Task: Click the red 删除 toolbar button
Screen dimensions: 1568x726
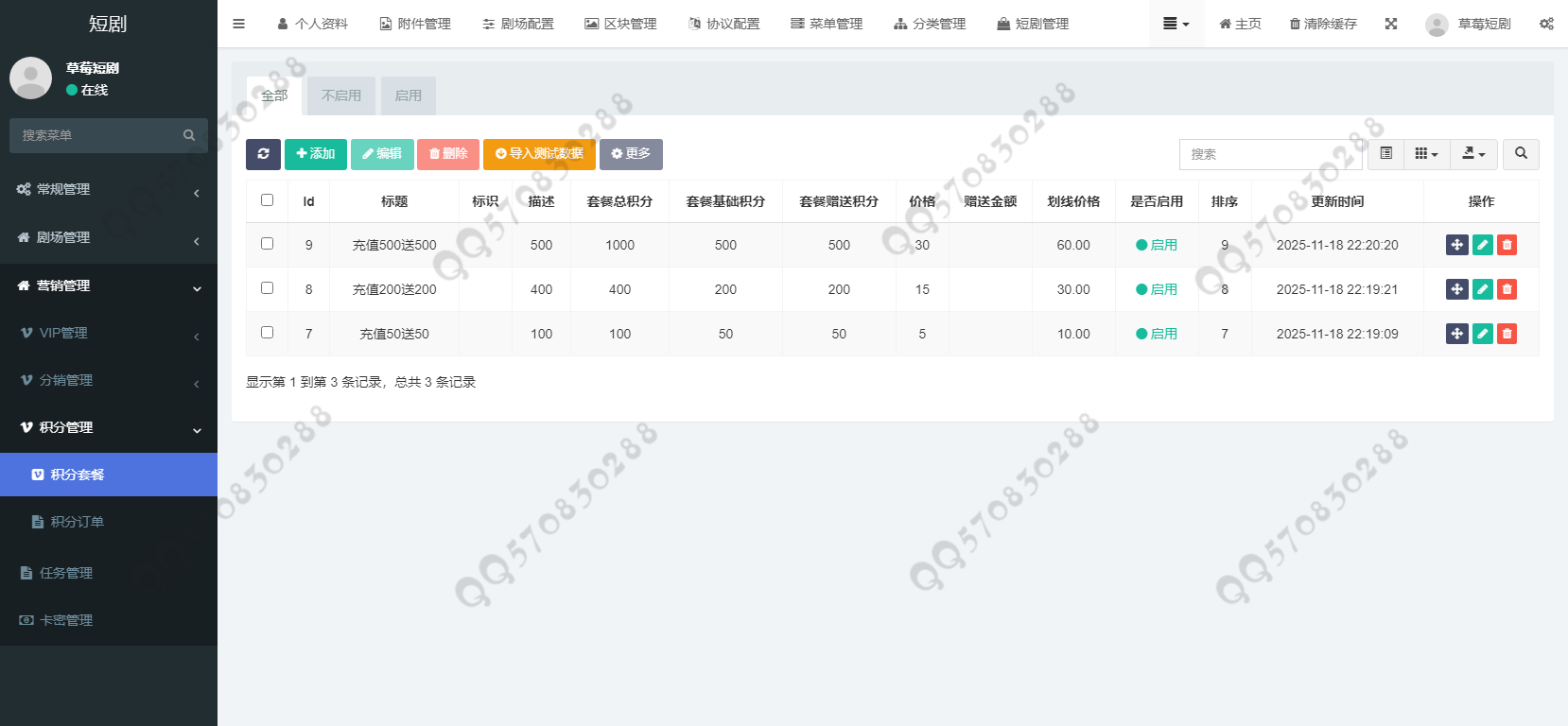Action: (x=448, y=154)
